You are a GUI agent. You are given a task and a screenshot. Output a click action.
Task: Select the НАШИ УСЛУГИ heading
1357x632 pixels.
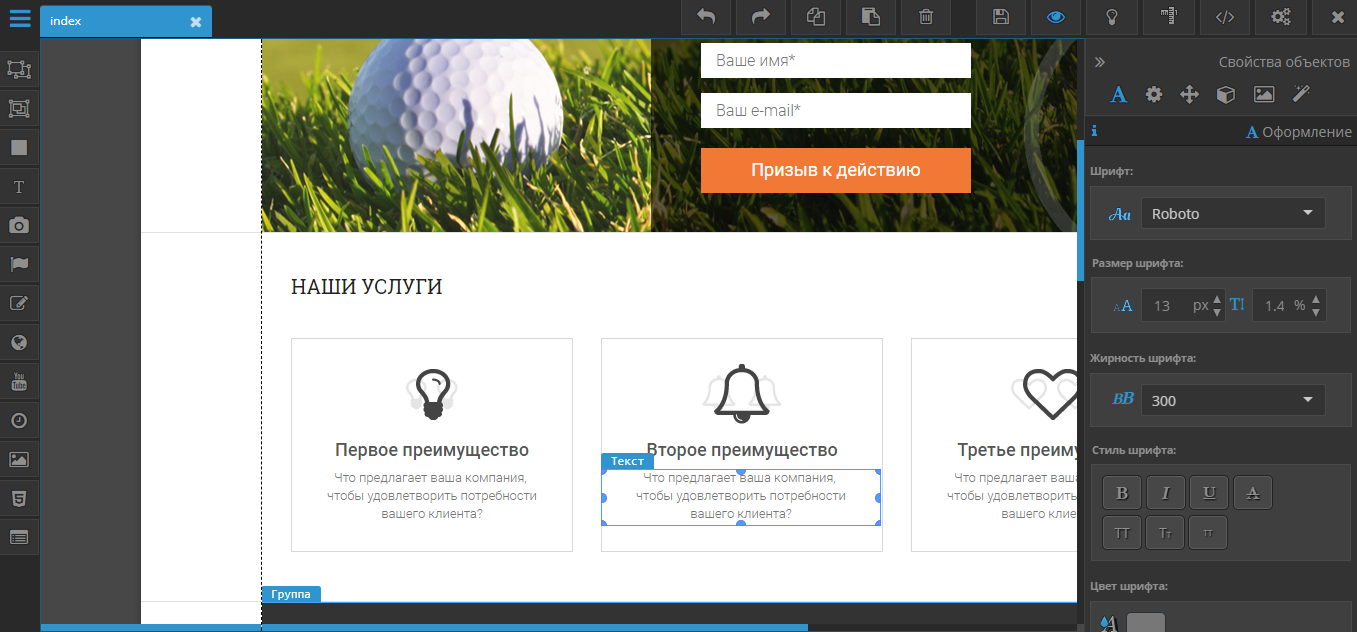point(366,287)
